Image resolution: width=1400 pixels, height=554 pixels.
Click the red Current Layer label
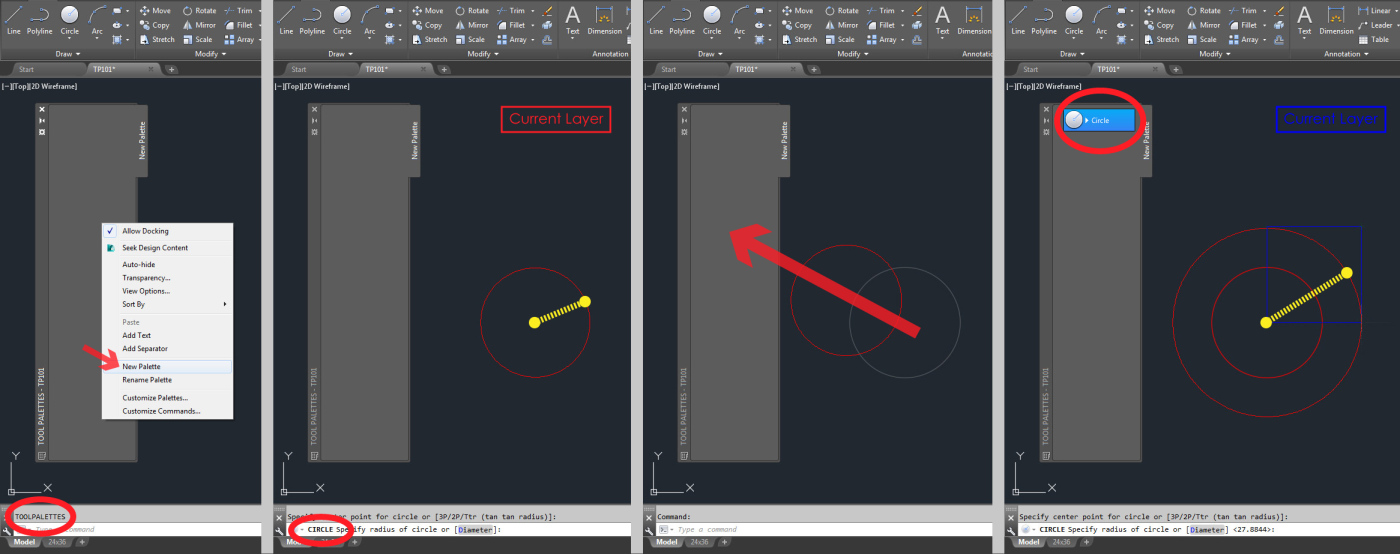click(556, 119)
